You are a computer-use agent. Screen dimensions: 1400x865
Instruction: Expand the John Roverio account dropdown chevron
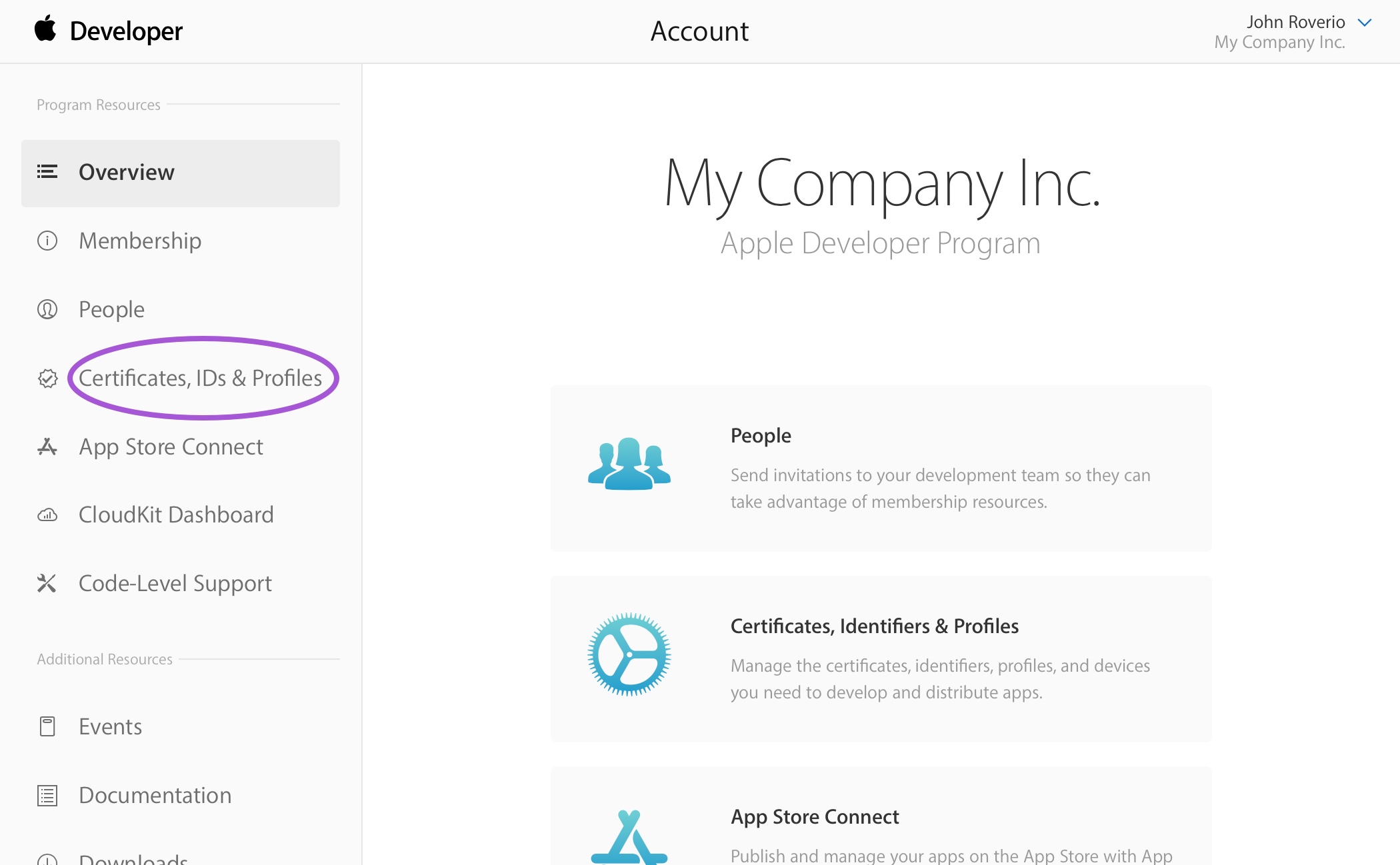[x=1365, y=23]
